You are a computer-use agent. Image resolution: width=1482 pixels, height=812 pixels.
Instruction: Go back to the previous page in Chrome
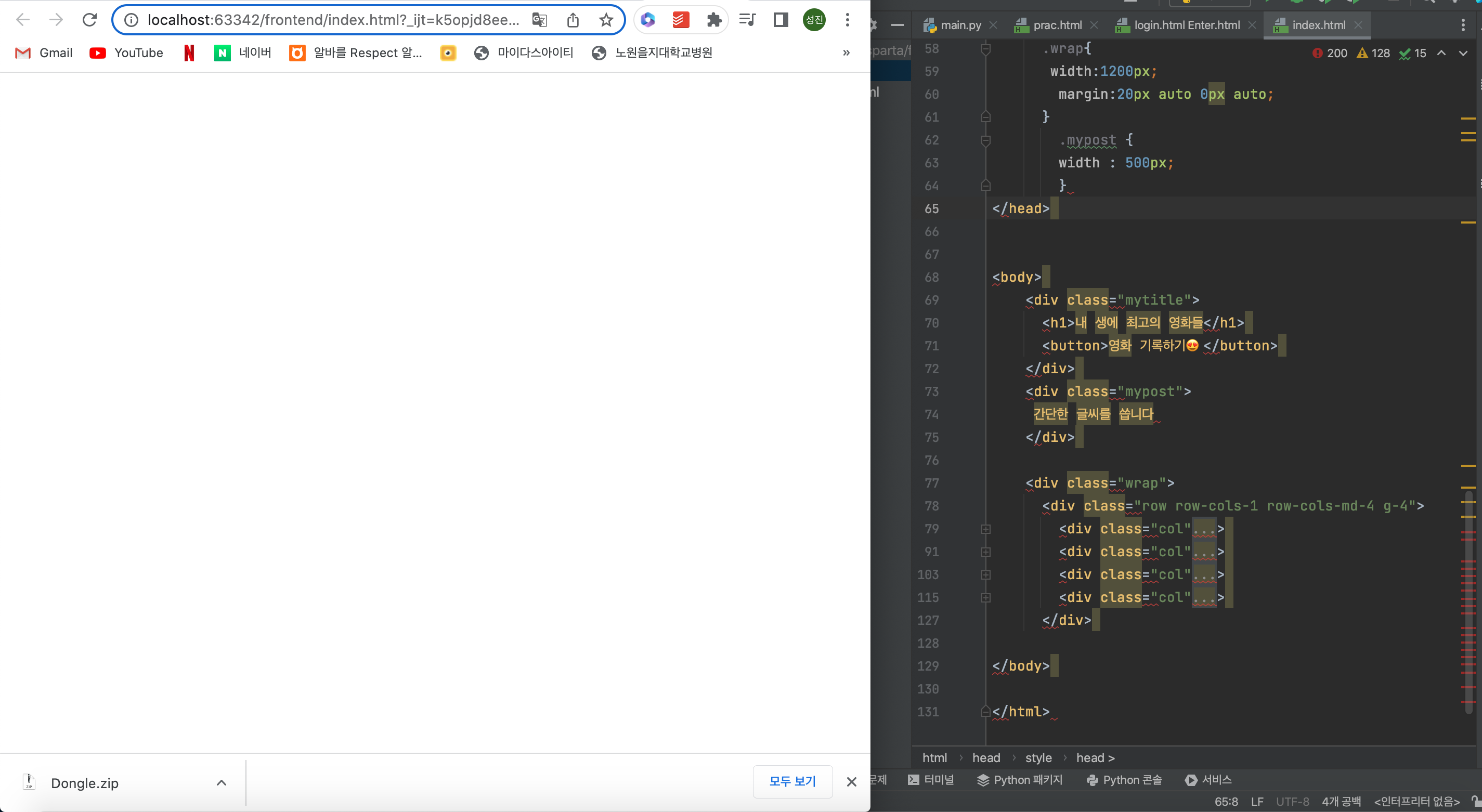click(23, 20)
